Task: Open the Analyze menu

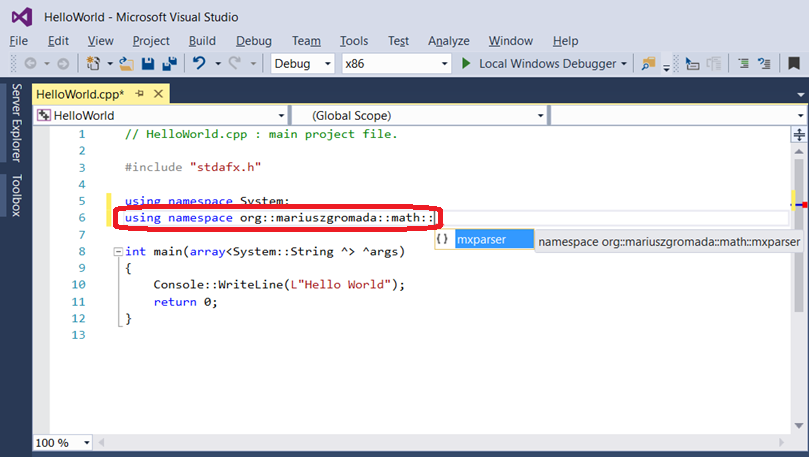Action: click(449, 41)
